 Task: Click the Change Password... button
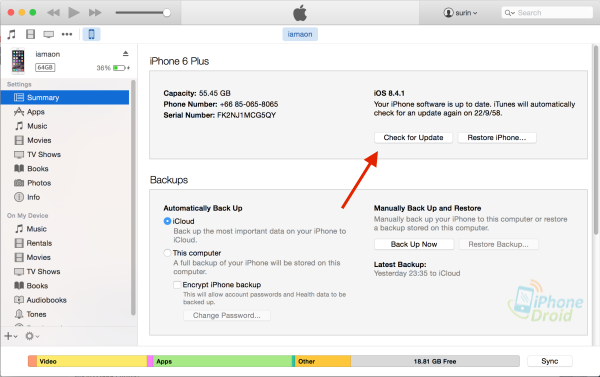click(227, 315)
